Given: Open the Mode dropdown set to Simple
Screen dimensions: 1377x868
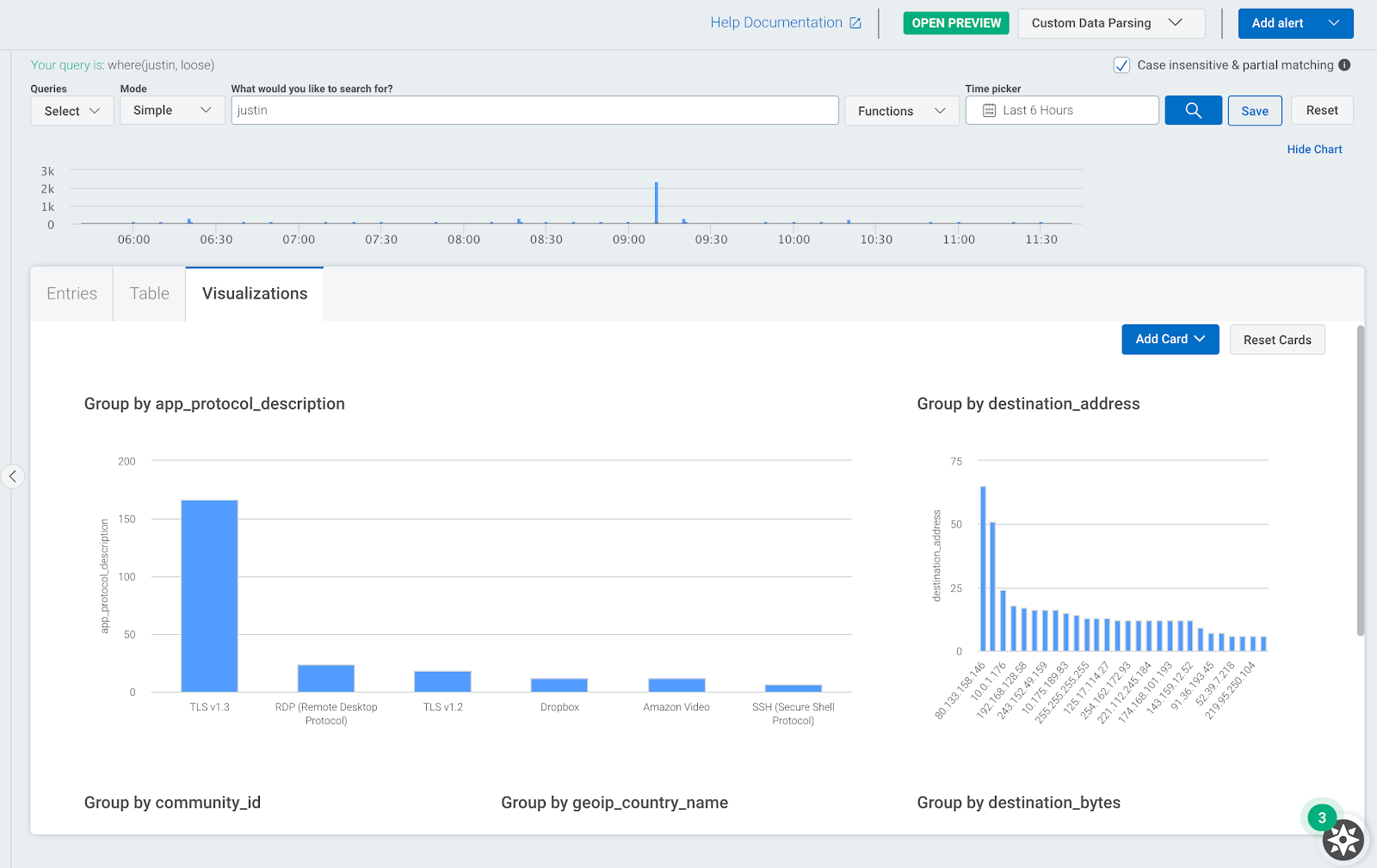Looking at the screenshot, I should coord(171,110).
